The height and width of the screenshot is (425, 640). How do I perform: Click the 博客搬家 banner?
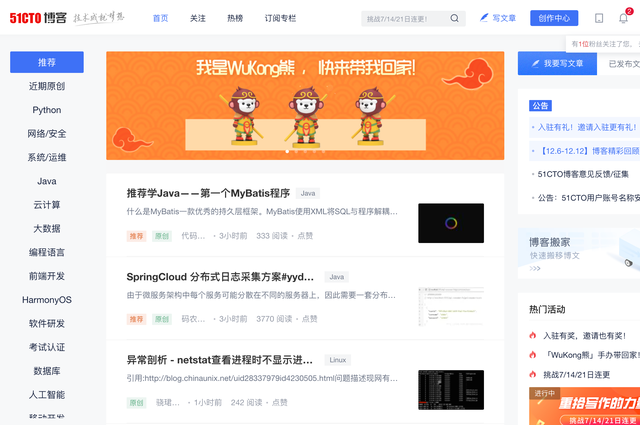pos(579,254)
